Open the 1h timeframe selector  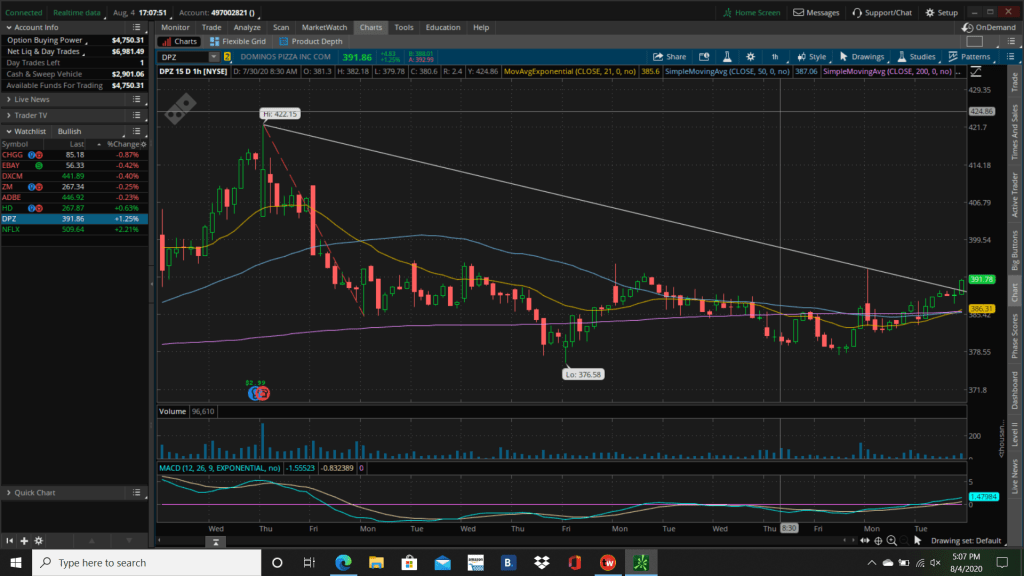point(774,57)
